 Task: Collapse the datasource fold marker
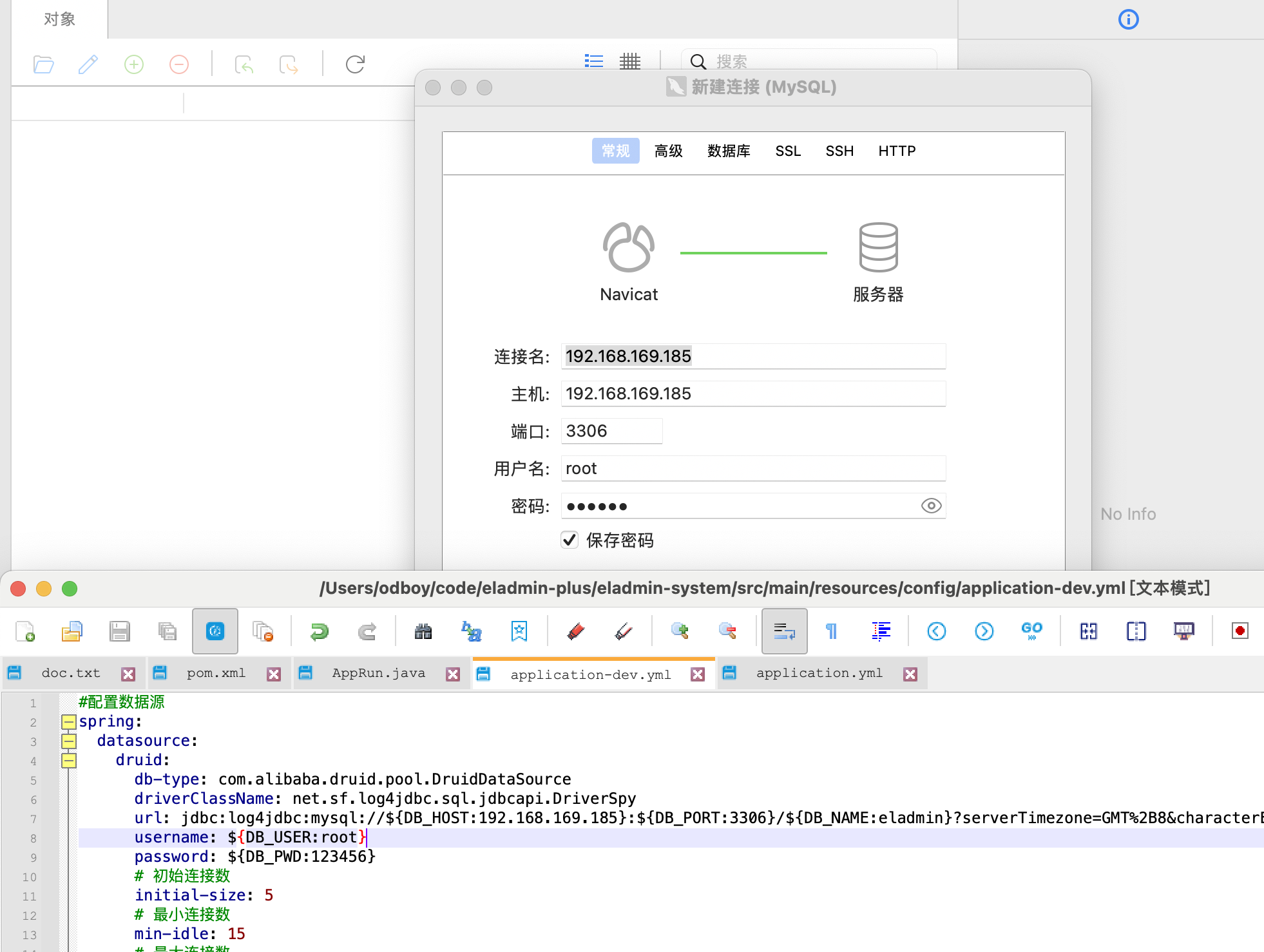point(69,741)
